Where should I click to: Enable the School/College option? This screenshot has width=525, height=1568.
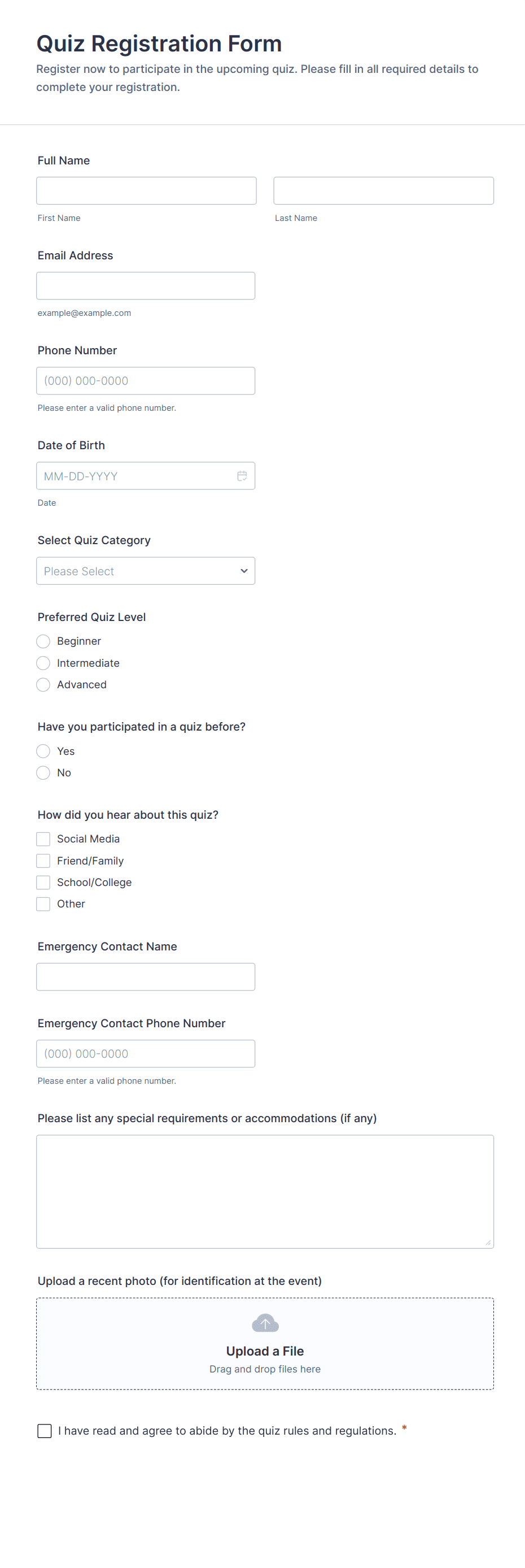43,883
